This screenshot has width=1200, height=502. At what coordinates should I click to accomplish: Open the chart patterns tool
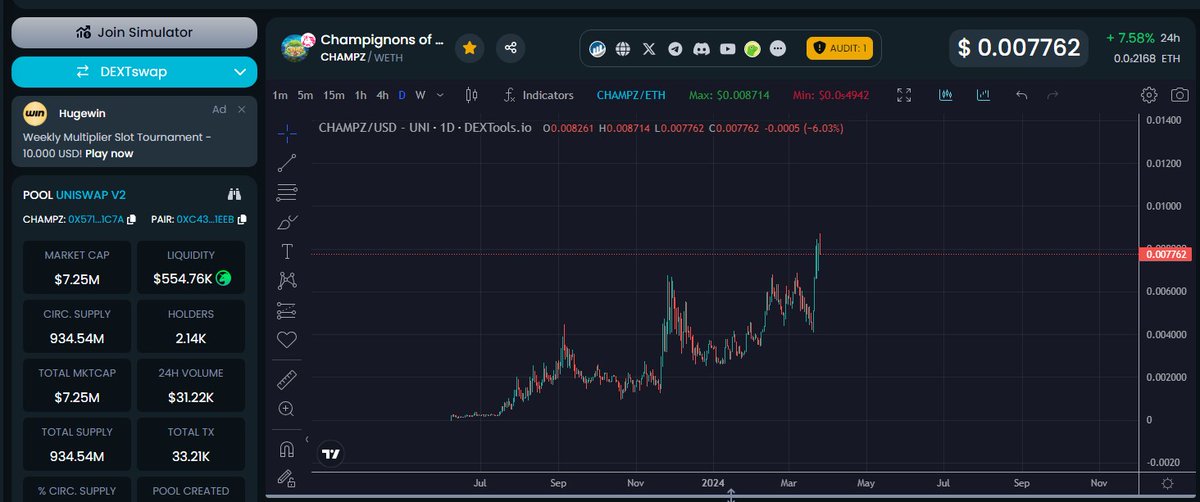(287, 280)
